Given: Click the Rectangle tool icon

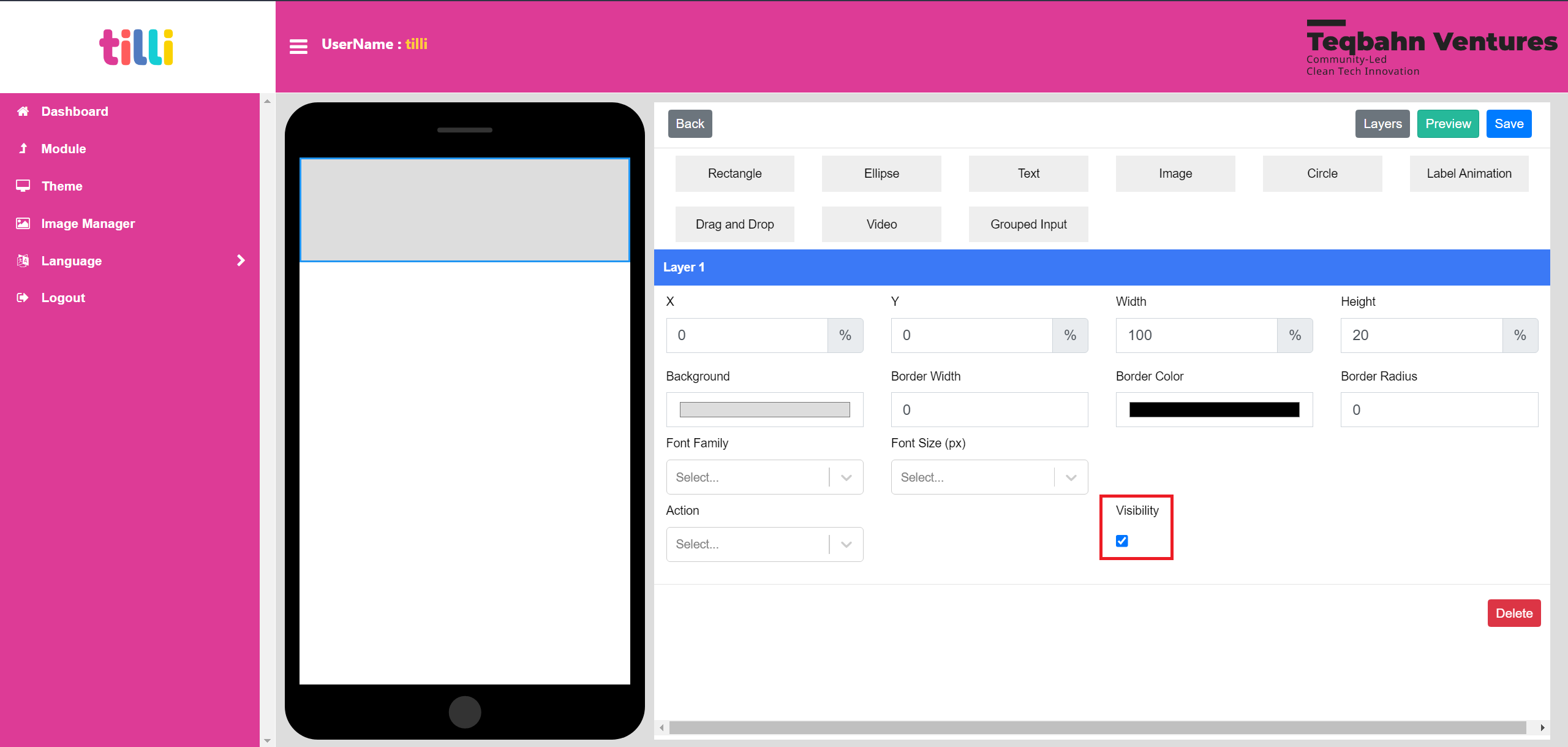Looking at the screenshot, I should [735, 173].
